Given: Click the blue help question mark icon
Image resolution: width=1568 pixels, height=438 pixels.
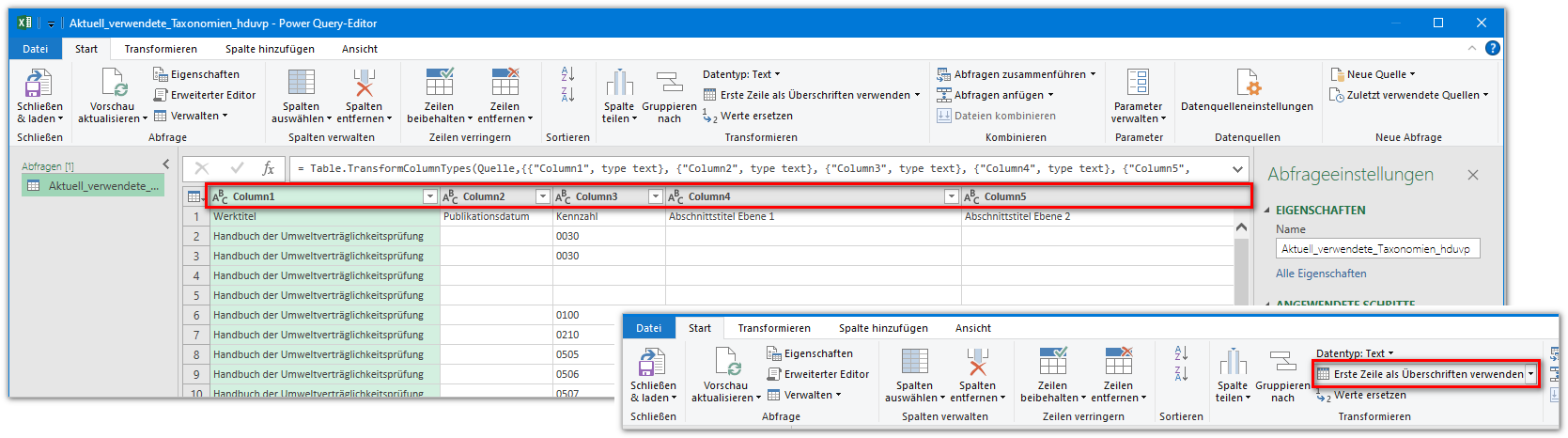Looking at the screenshot, I should (x=1492, y=48).
